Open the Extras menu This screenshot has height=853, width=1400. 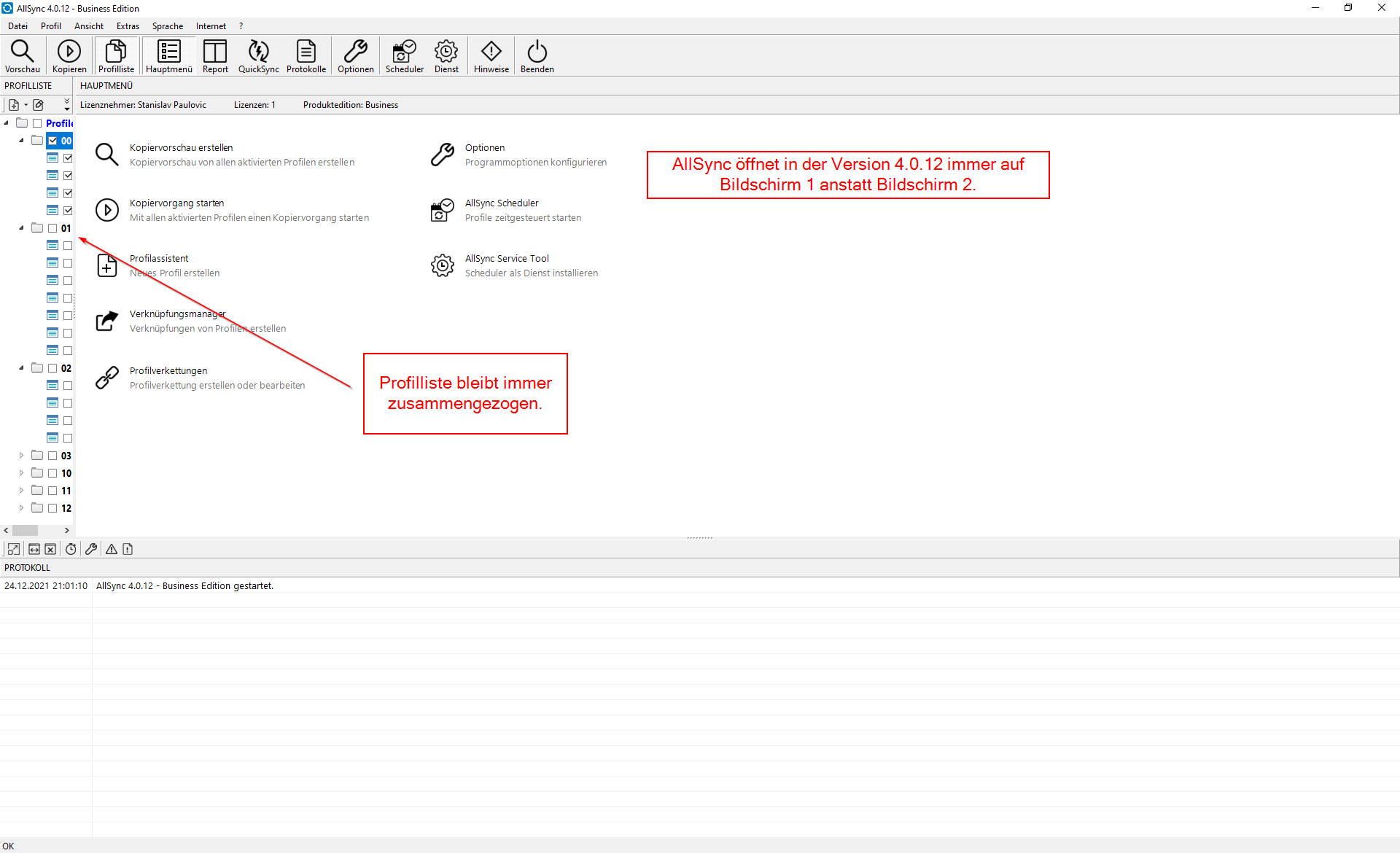pyautogui.click(x=128, y=26)
